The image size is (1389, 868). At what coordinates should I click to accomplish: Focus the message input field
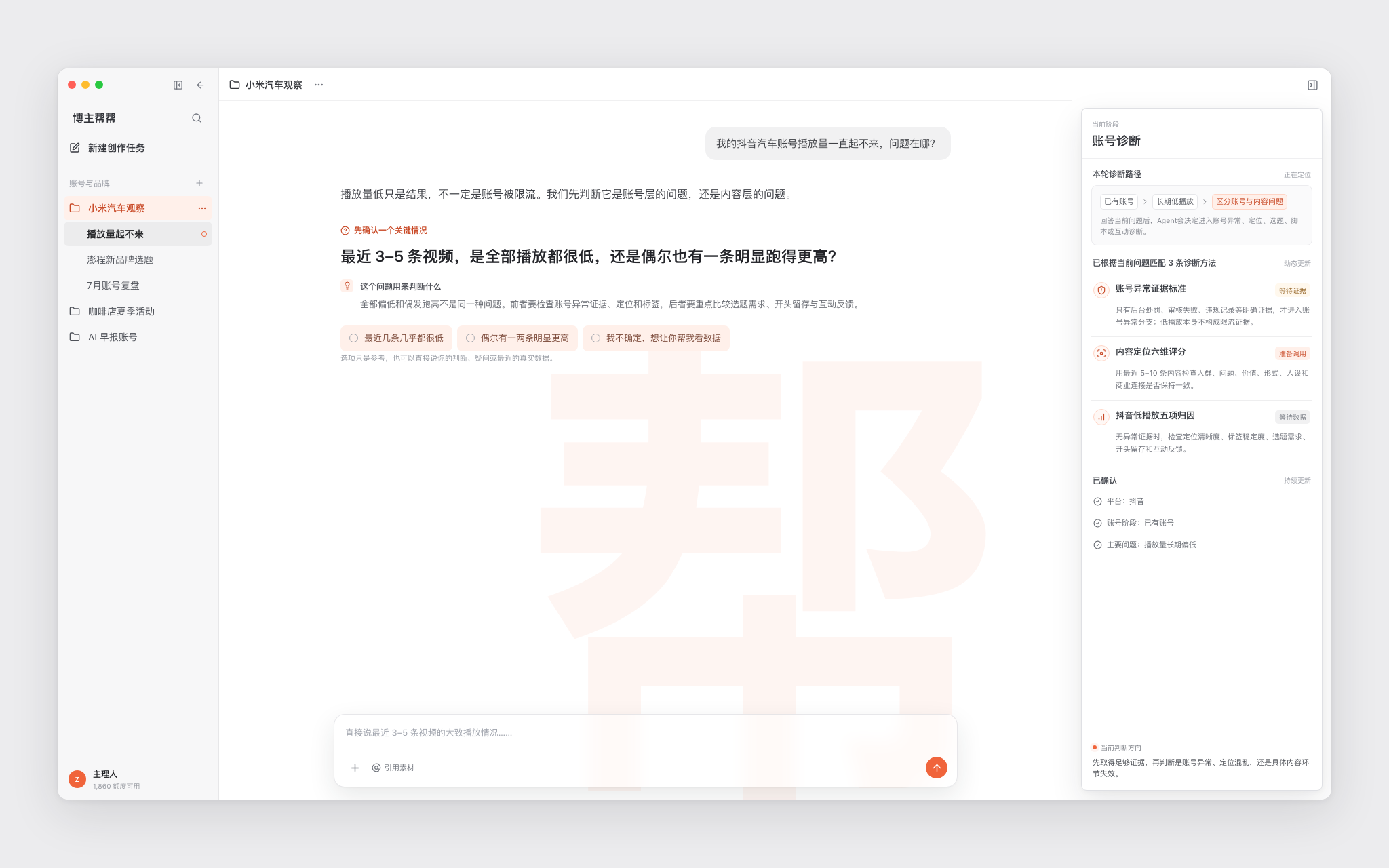[646, 733]
